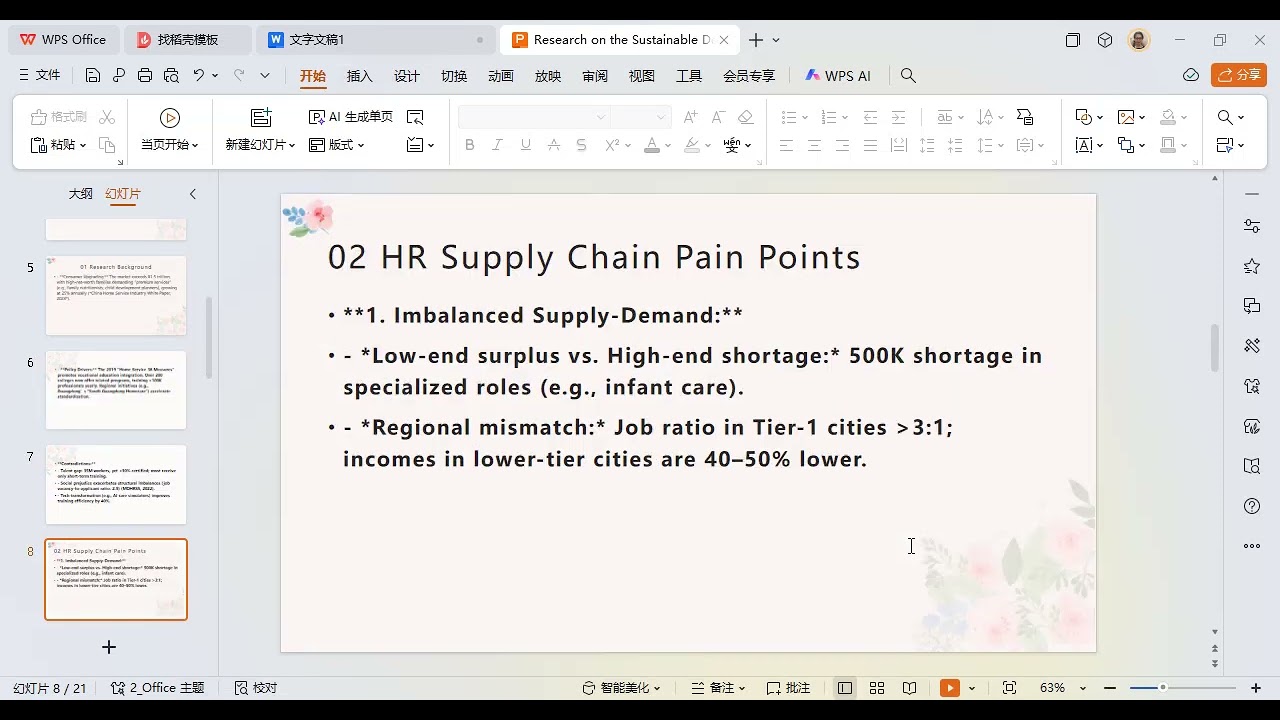Open the WPS AI panel

(838, 76)
